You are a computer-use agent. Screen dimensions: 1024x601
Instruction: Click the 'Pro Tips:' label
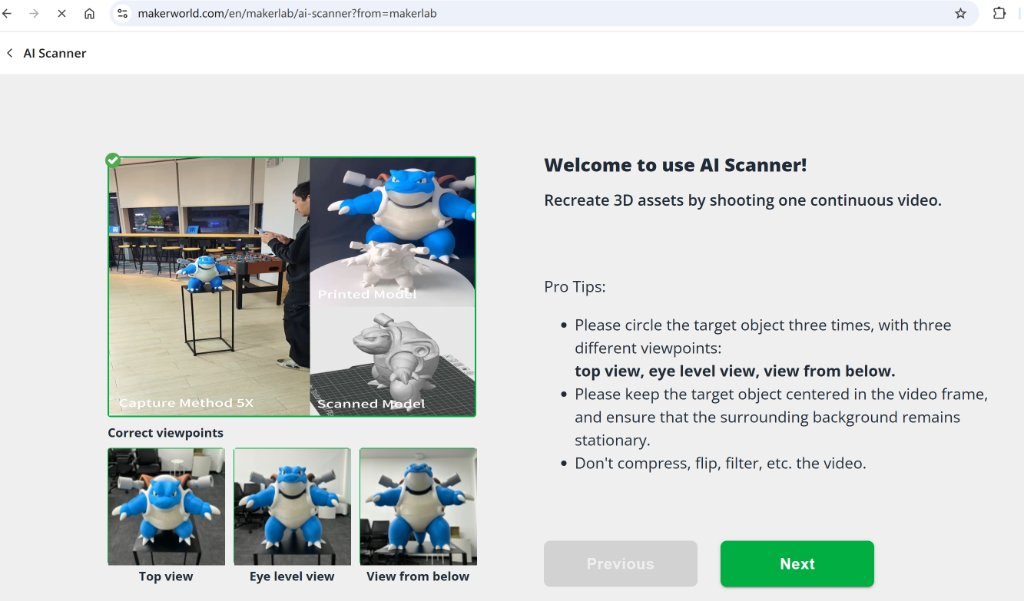pyautogui.click(x=575, y=287)
